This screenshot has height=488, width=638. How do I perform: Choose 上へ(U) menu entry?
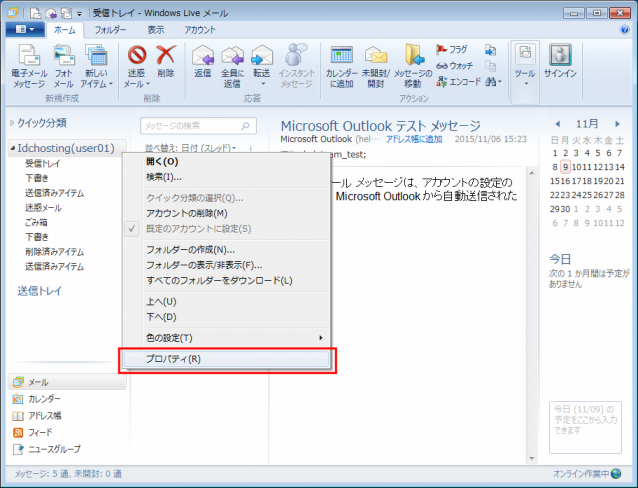pyautogui.click(x=226, y=302)
